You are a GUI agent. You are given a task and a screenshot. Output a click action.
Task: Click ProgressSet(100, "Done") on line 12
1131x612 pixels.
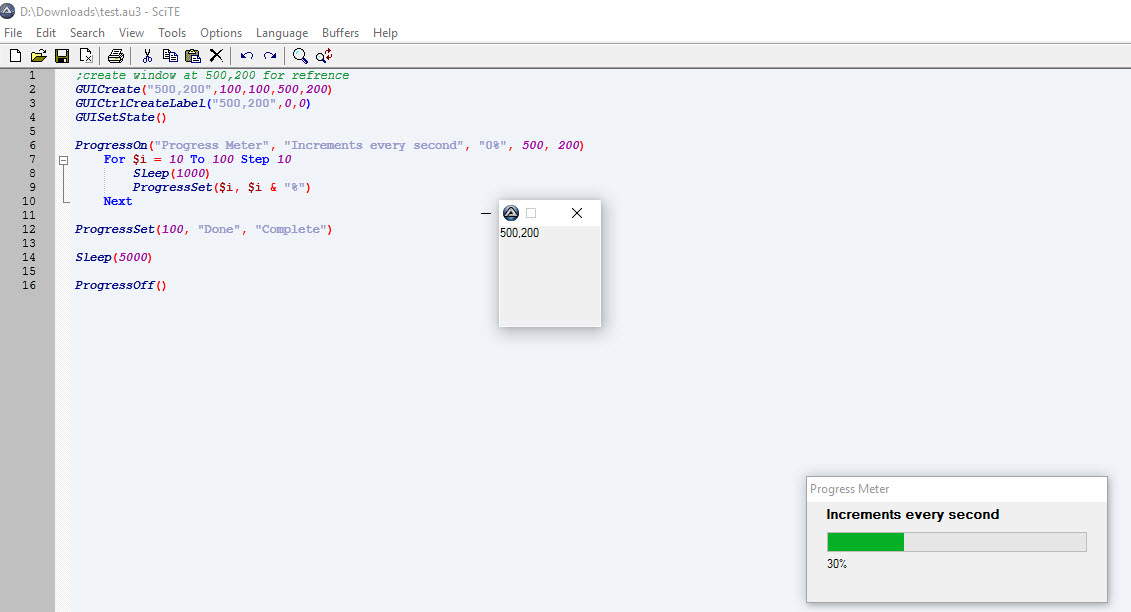pyautogui.click(x=203, y=229)
